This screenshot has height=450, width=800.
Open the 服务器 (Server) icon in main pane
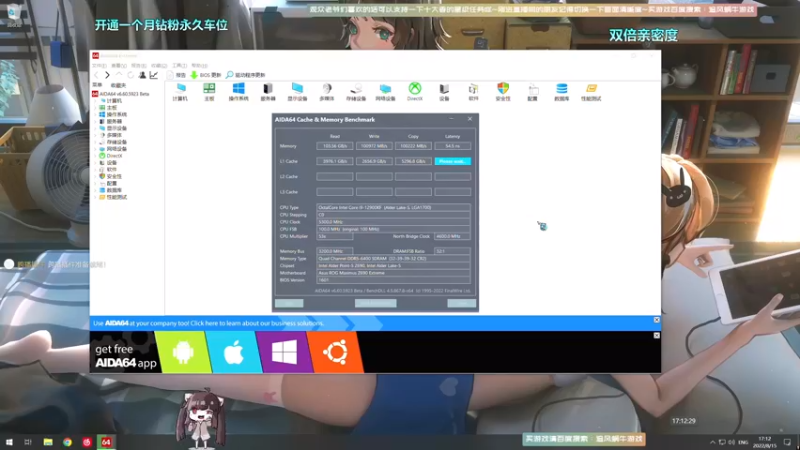(x=268, y=92)
